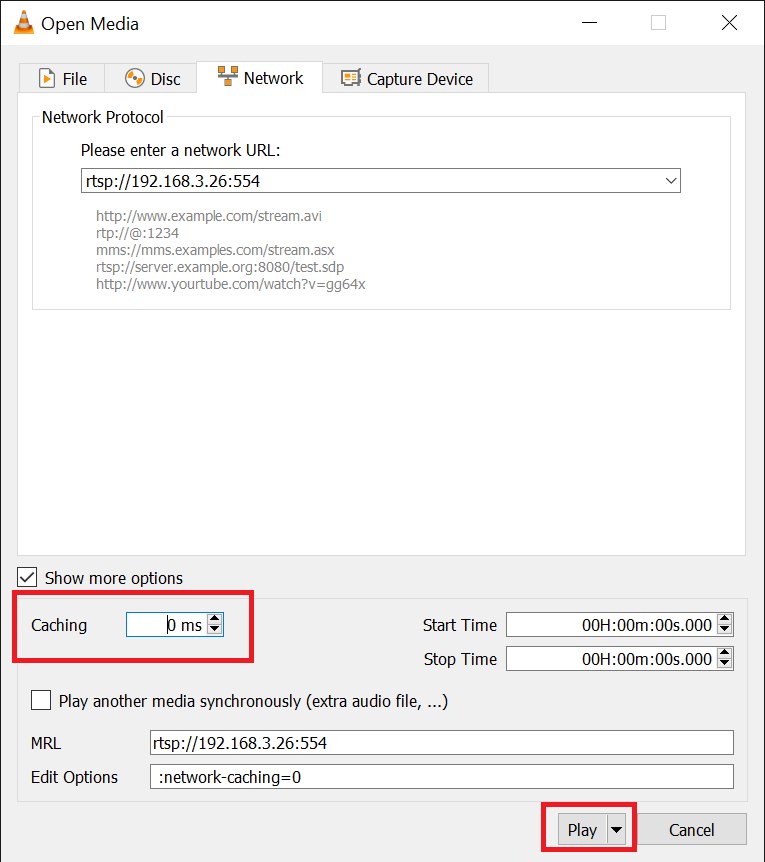
Task: Increase Start Time with up arrow
Action: [x=725, y=619]
